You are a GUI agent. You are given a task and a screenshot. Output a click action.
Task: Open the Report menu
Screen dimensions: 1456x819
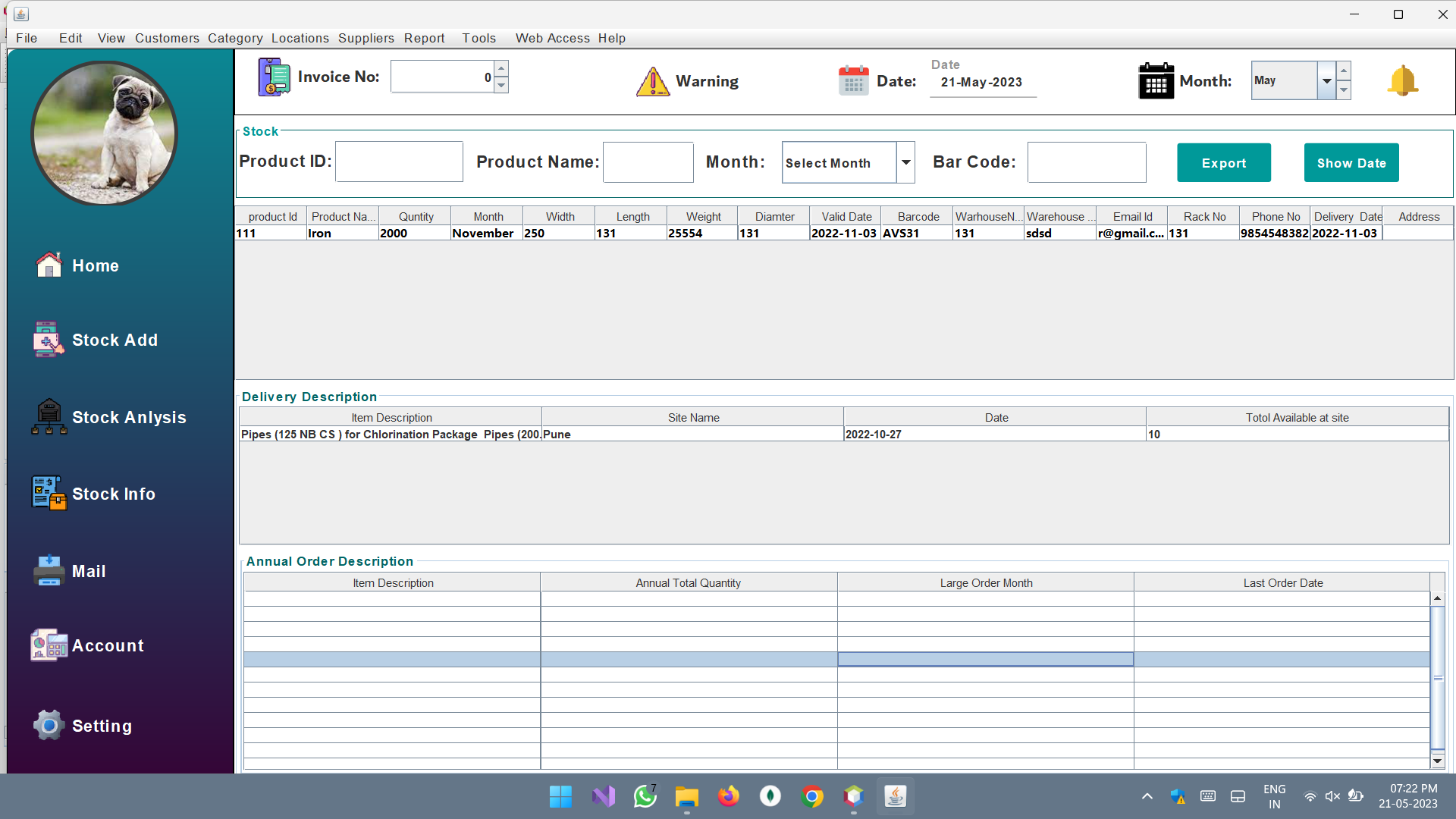click(424, 38)
